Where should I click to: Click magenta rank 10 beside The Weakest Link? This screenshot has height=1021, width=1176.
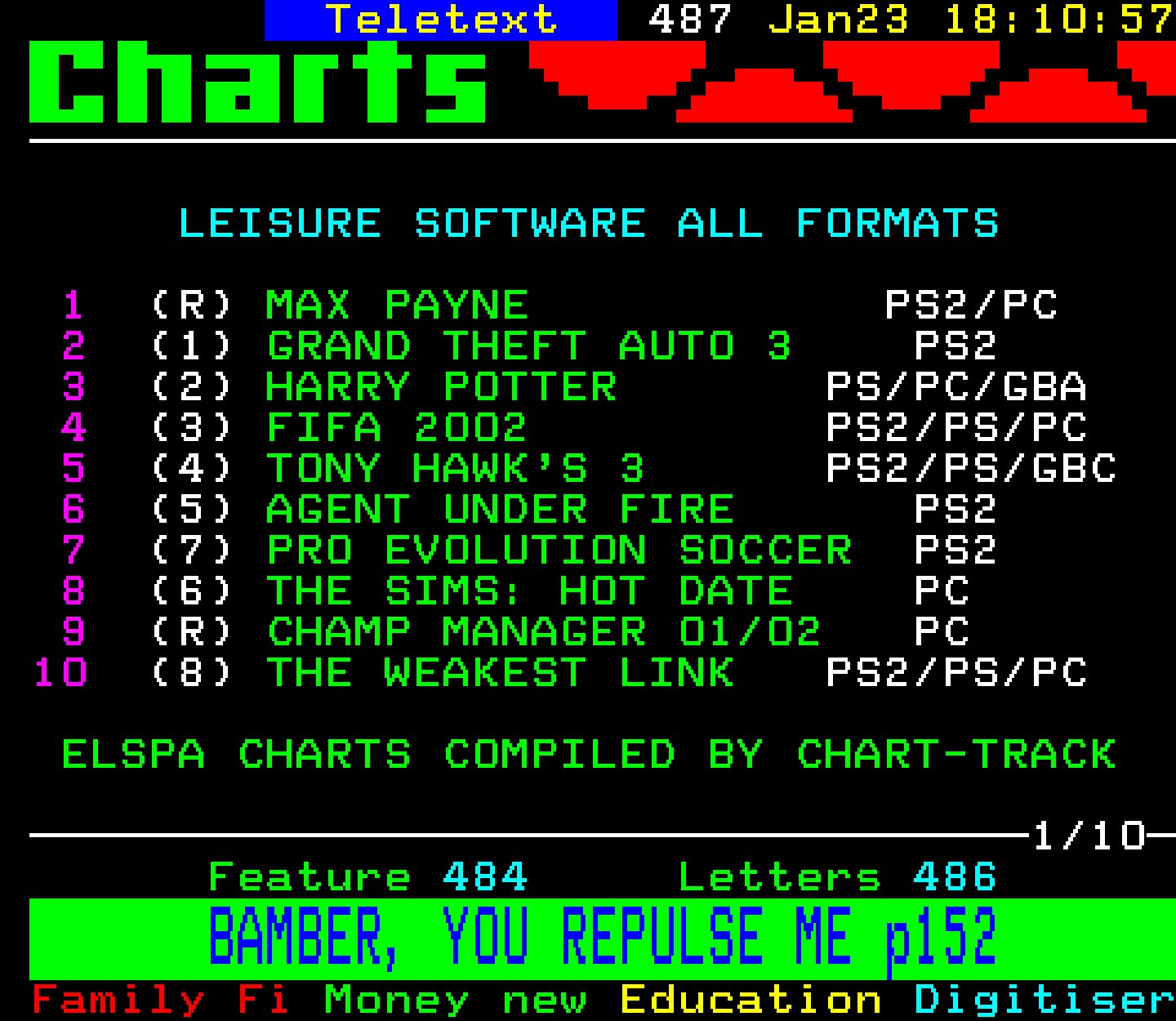point(60,673)
